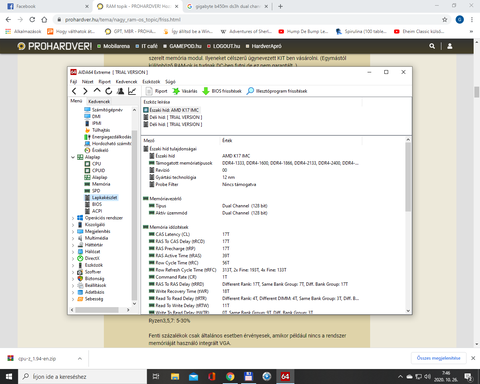Image resolution: width=480 pixels, height=384 pixels.
Task: Expand the Hálózat node
Action: [x=73, y=252]
